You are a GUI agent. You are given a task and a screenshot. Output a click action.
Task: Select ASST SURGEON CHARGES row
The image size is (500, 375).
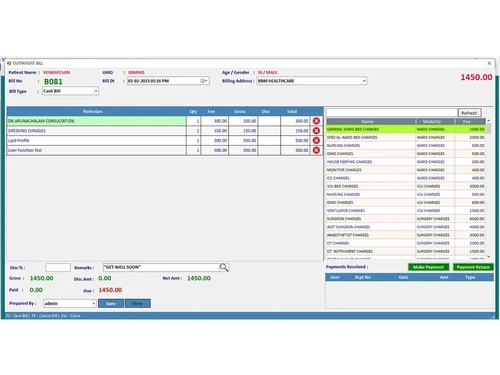[406, 227]
